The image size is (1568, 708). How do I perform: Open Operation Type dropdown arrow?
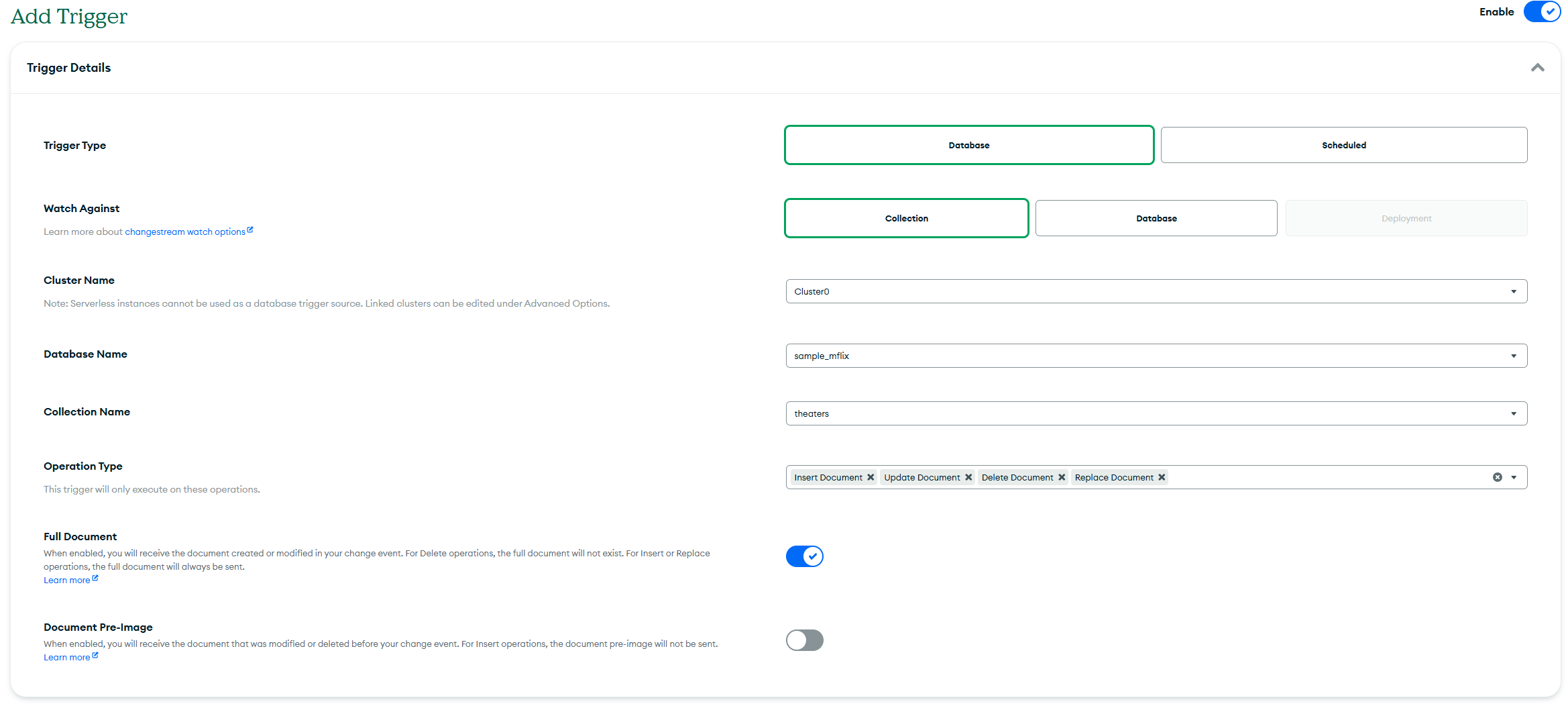coord(1514,477)
